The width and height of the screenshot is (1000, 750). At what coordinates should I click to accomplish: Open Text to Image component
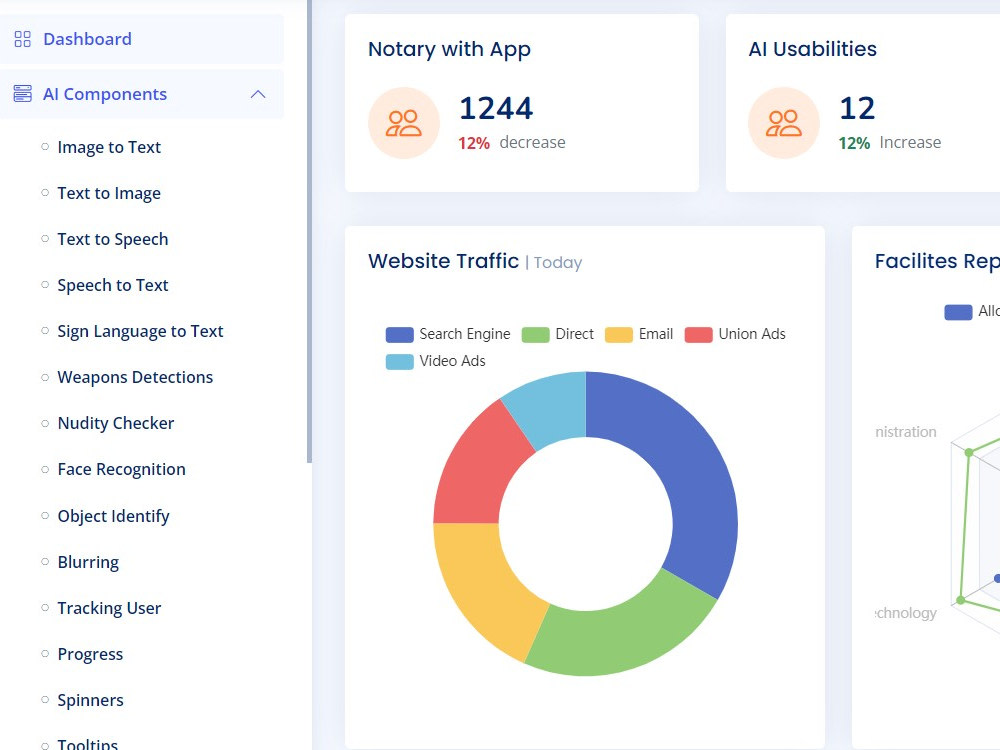pyautogui.click(x=109, y=193)
